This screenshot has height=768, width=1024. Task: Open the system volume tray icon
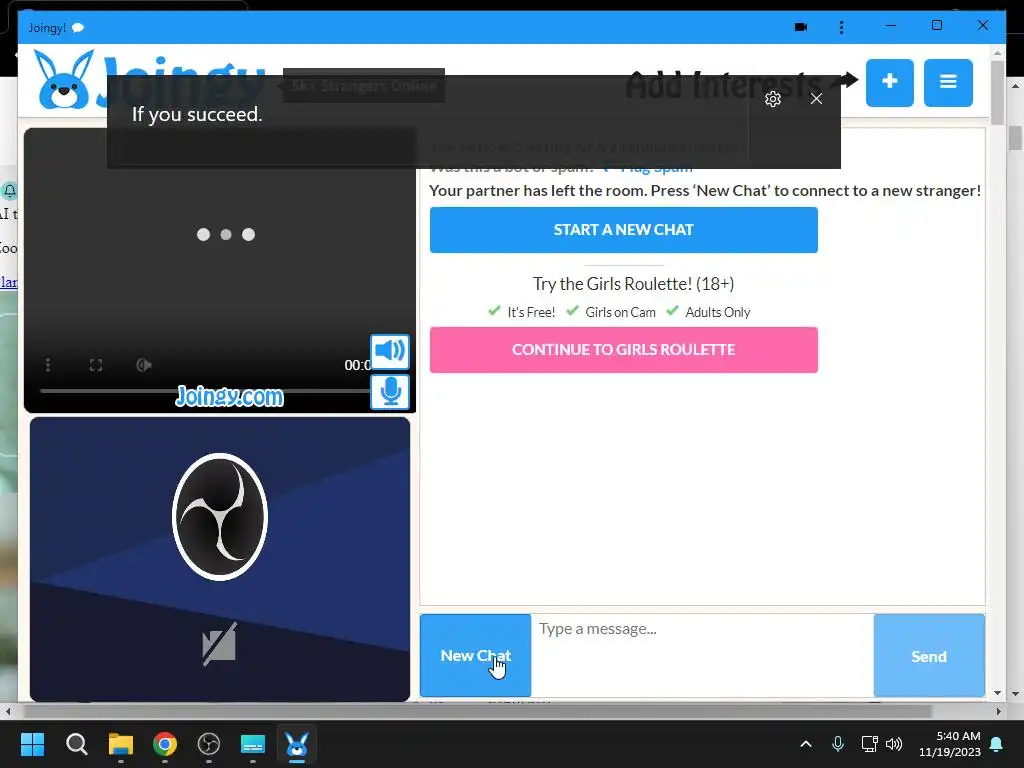894,744
